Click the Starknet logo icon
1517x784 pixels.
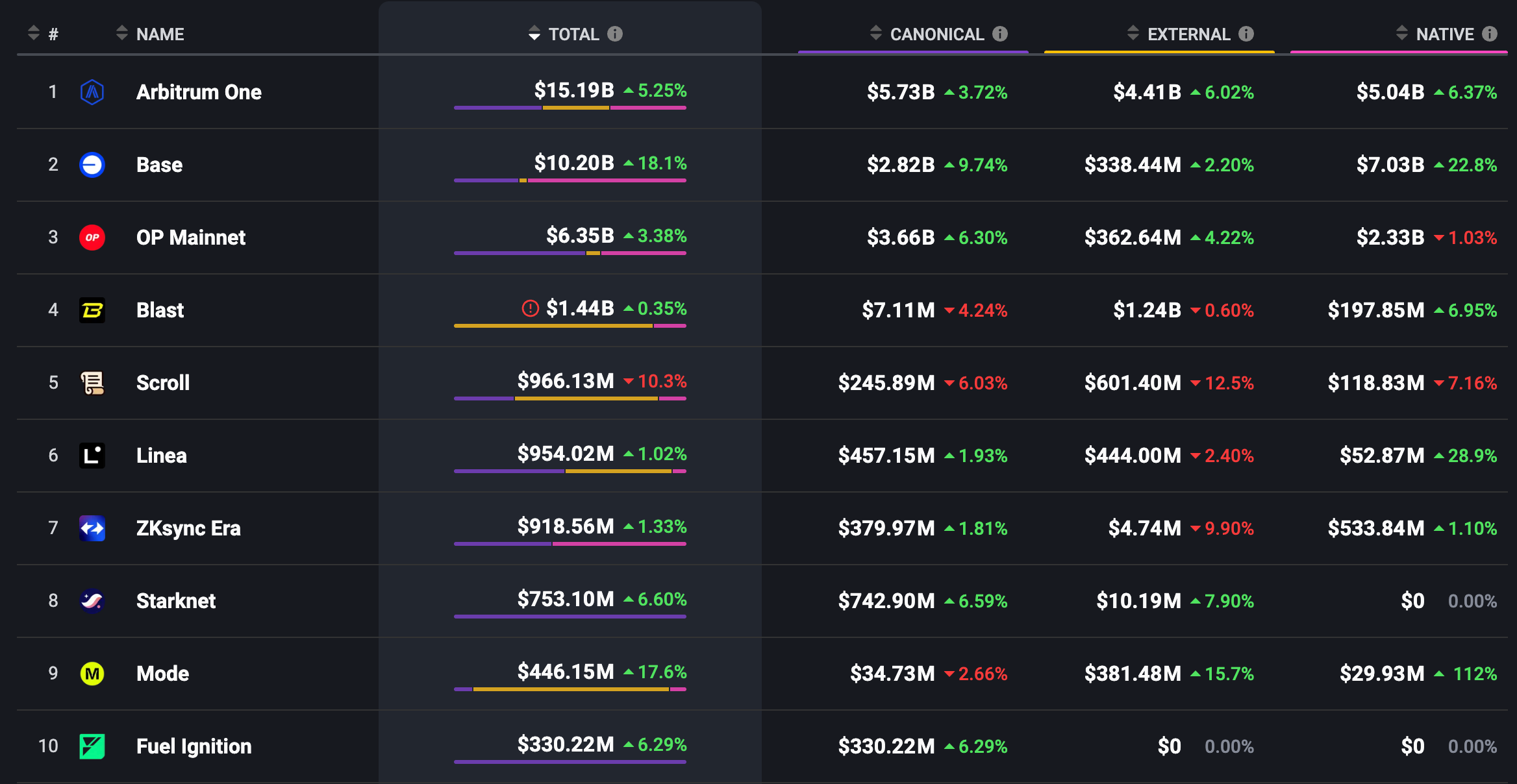tap(92, 601)
